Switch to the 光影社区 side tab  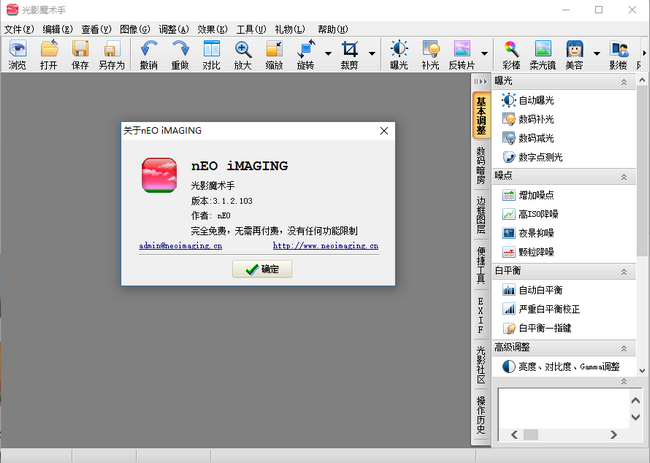click(x=481, y=365)
